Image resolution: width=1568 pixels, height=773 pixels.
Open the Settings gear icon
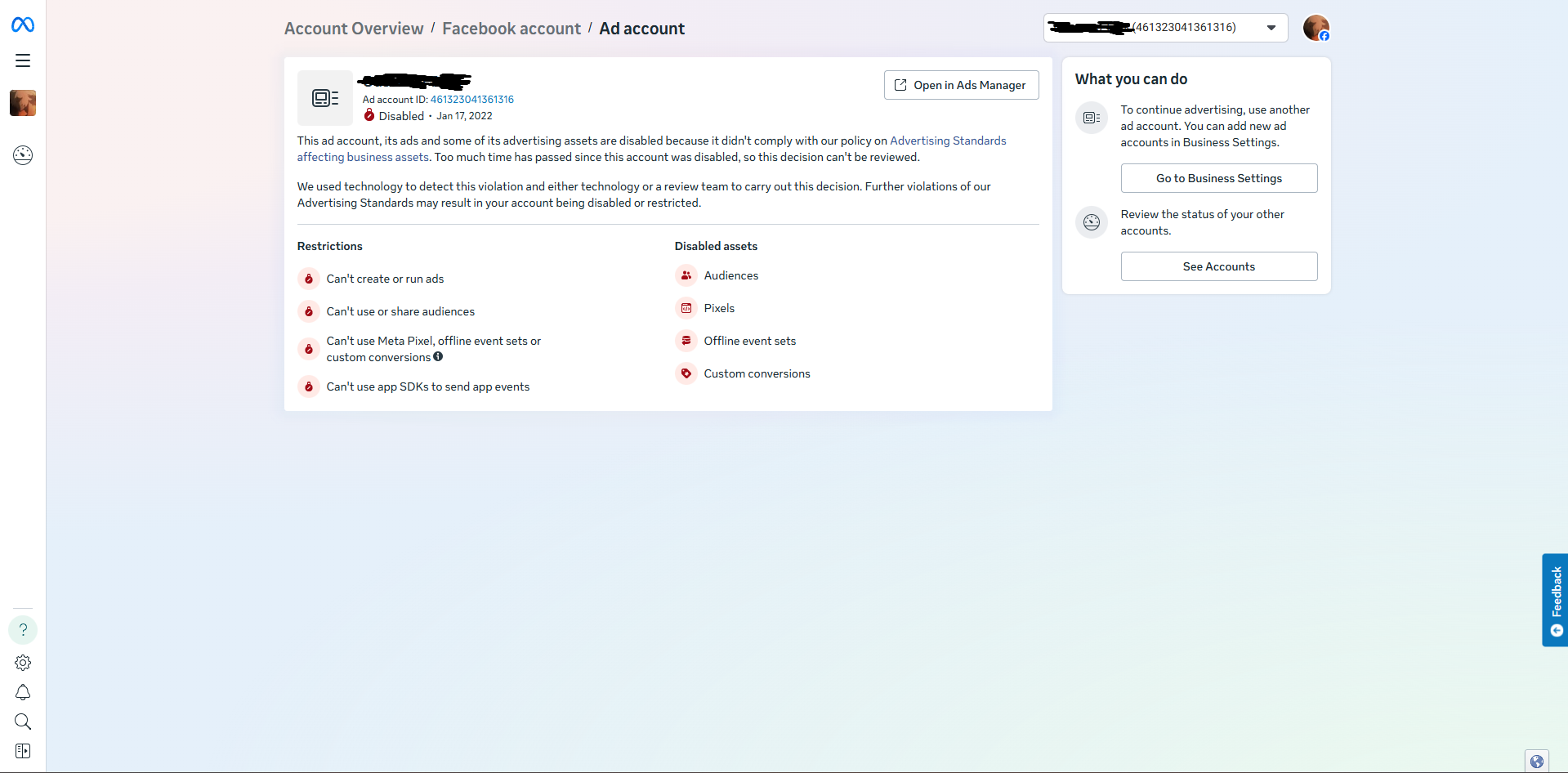point(23,663)
